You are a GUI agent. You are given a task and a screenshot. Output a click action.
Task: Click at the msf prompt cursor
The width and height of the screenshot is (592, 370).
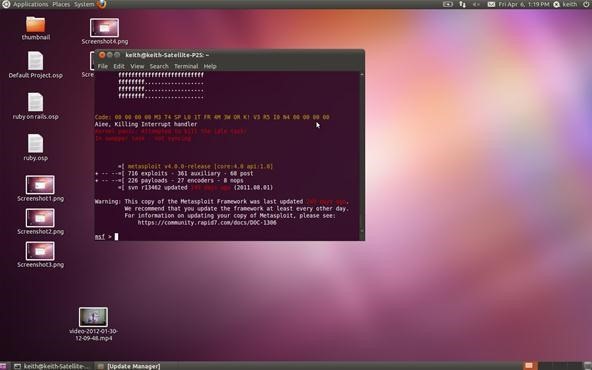coord(116,236)
